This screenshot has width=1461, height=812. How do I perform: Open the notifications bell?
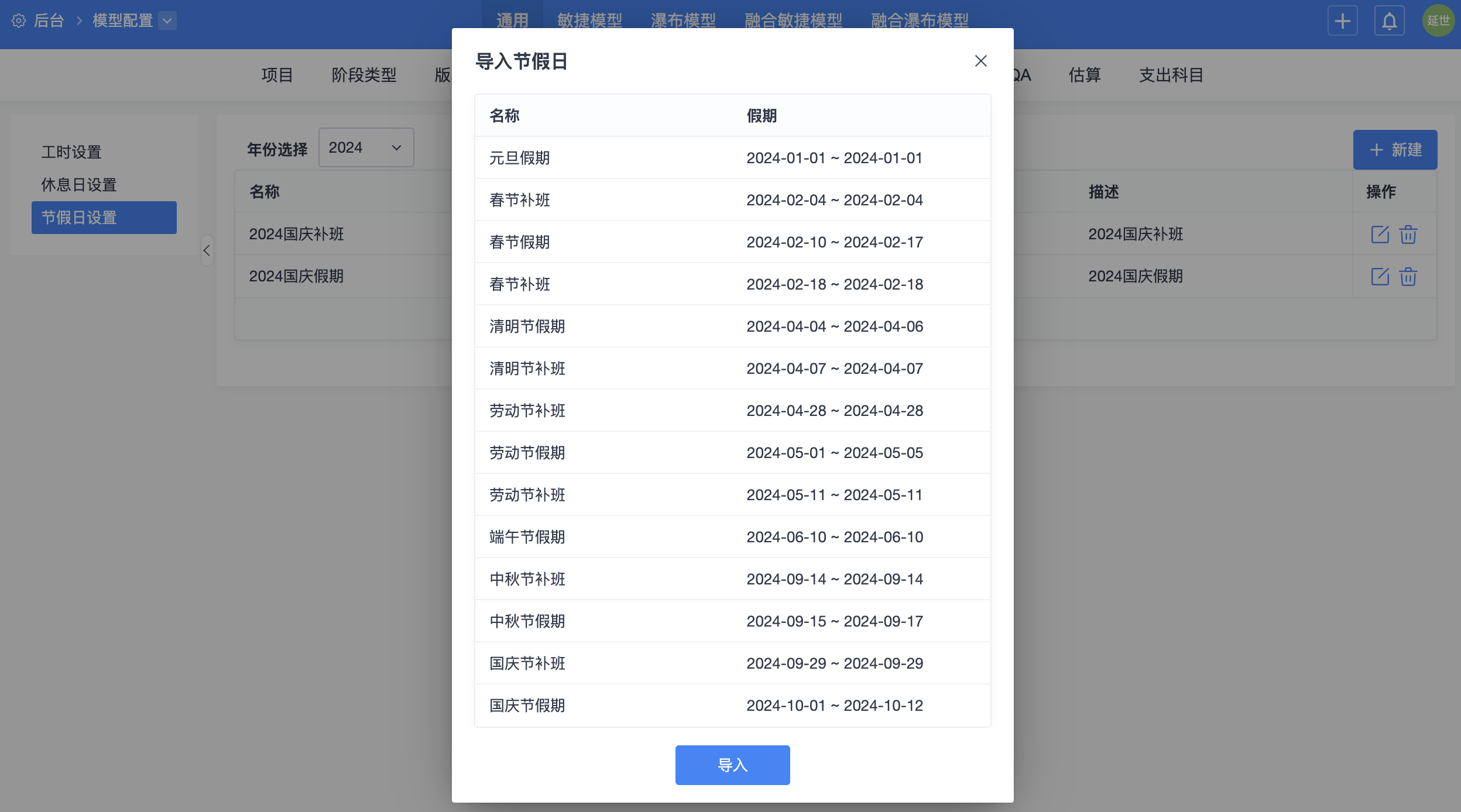pyautogui.click(x=1389, y=21)
